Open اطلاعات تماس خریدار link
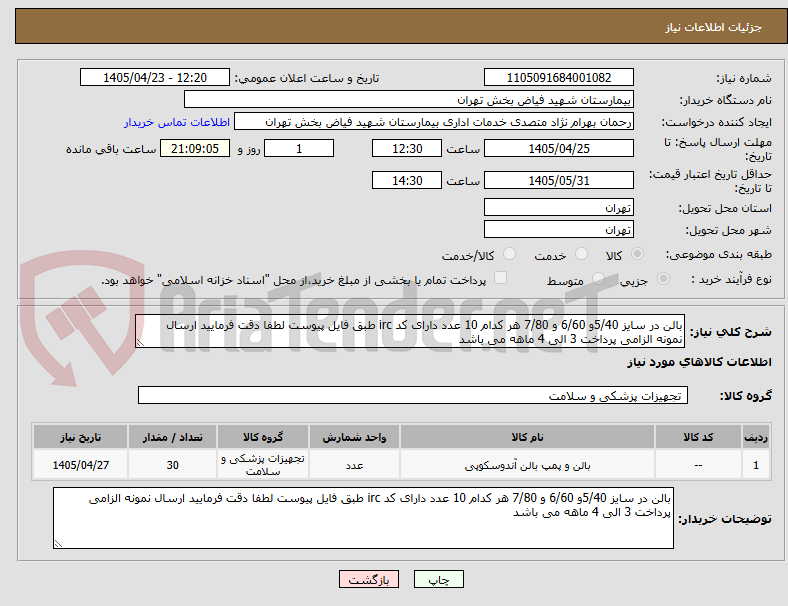This screenshot has height=606, width=788. point(177,122)
